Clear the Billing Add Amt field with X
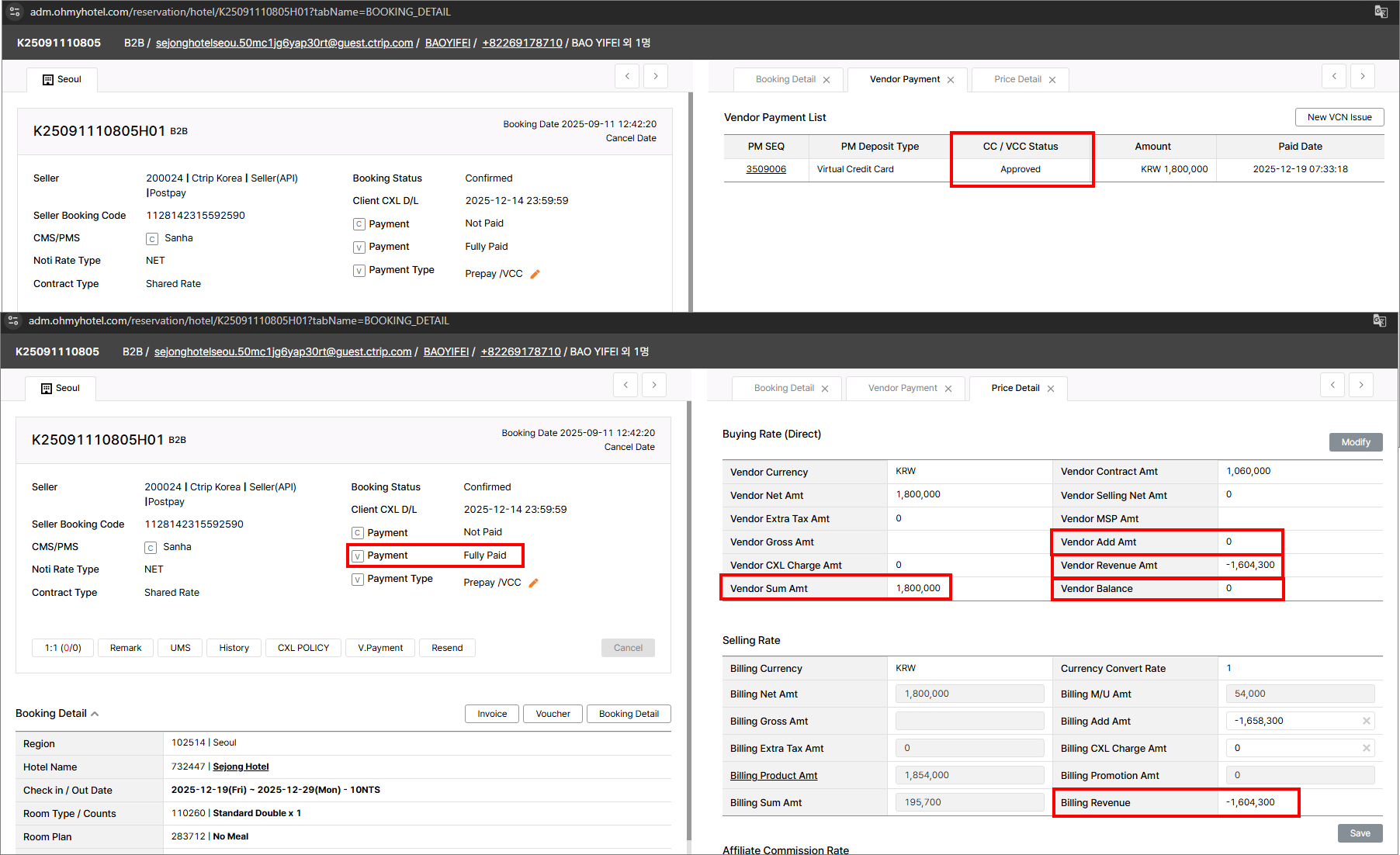 [x=1366, y=721]
